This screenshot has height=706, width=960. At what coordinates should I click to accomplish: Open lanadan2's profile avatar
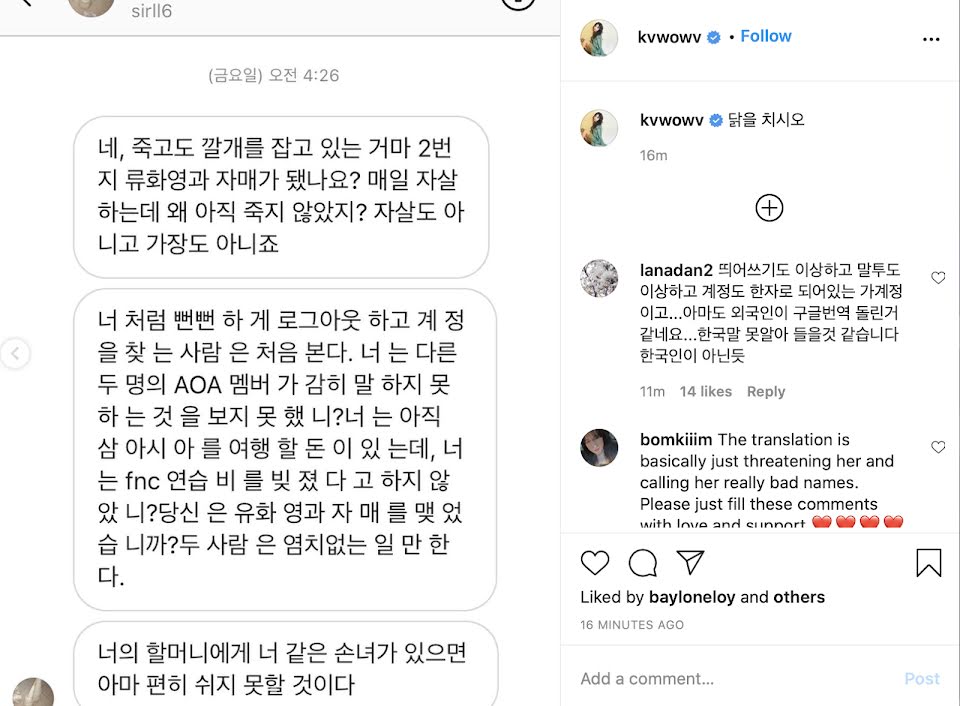coord(599,278)
